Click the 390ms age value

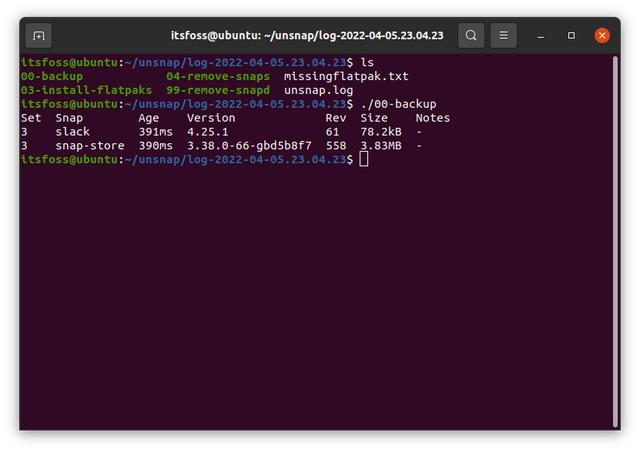[x=156, y=146]
